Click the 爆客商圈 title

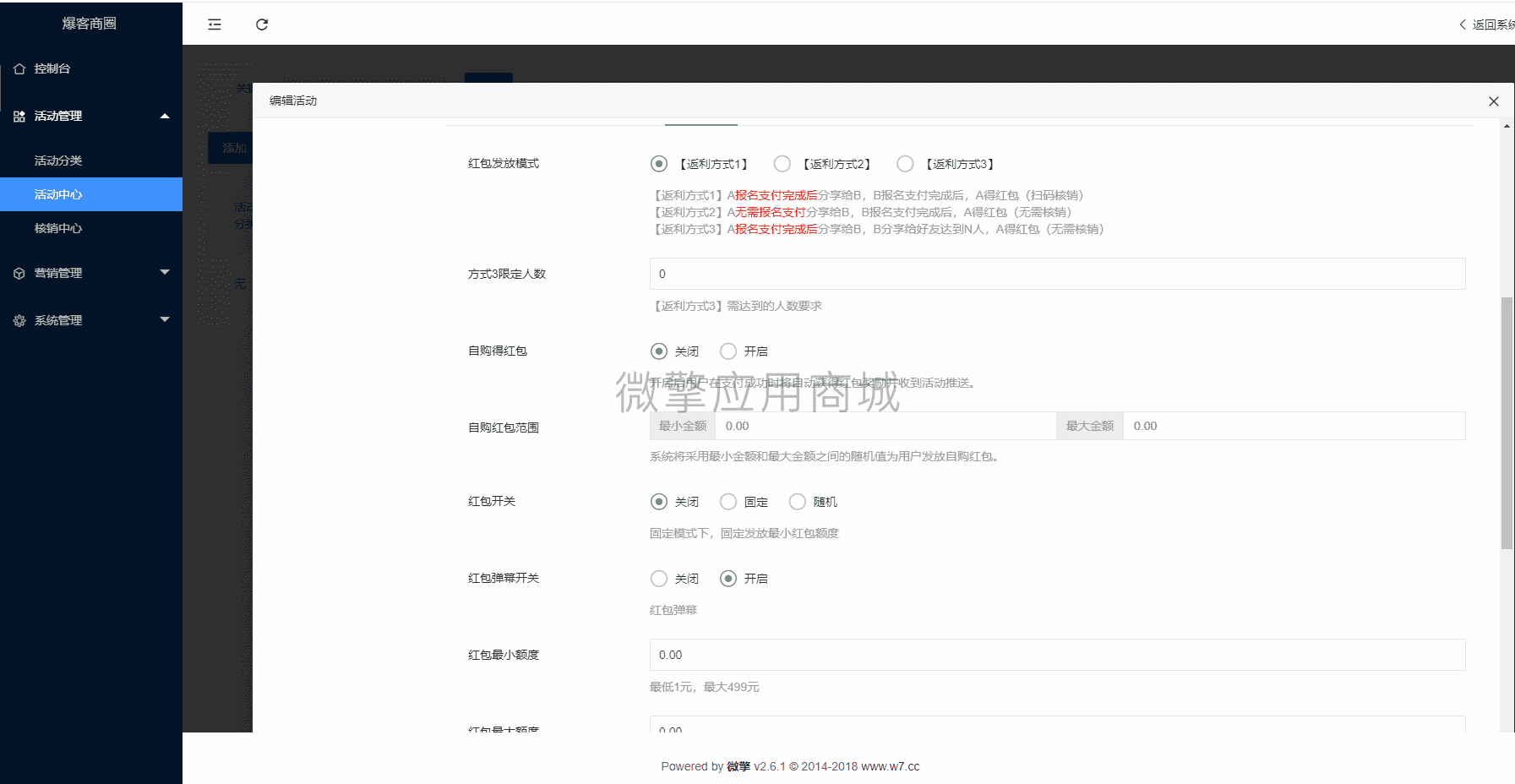[x=90, y=24]
